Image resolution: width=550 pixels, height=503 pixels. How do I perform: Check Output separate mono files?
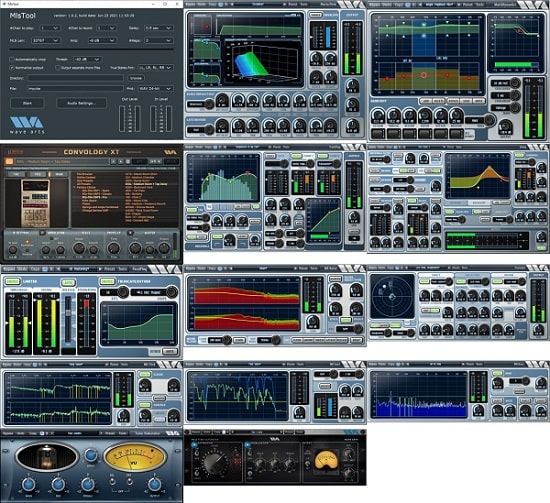pos(58,67)
